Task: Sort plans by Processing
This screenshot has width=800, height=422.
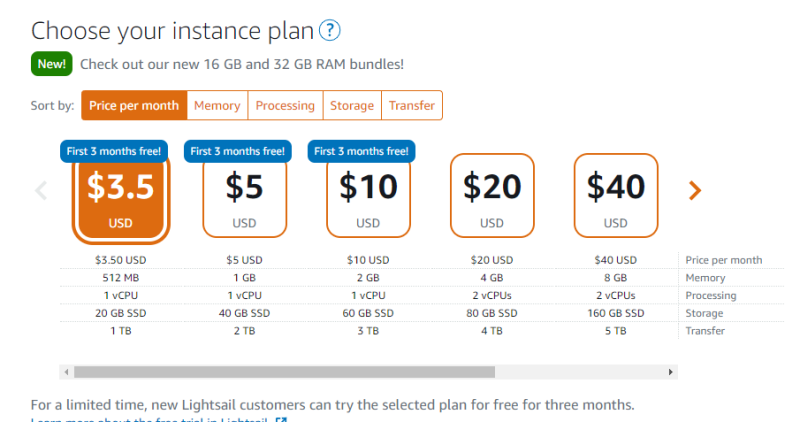Action: (285, 105)
